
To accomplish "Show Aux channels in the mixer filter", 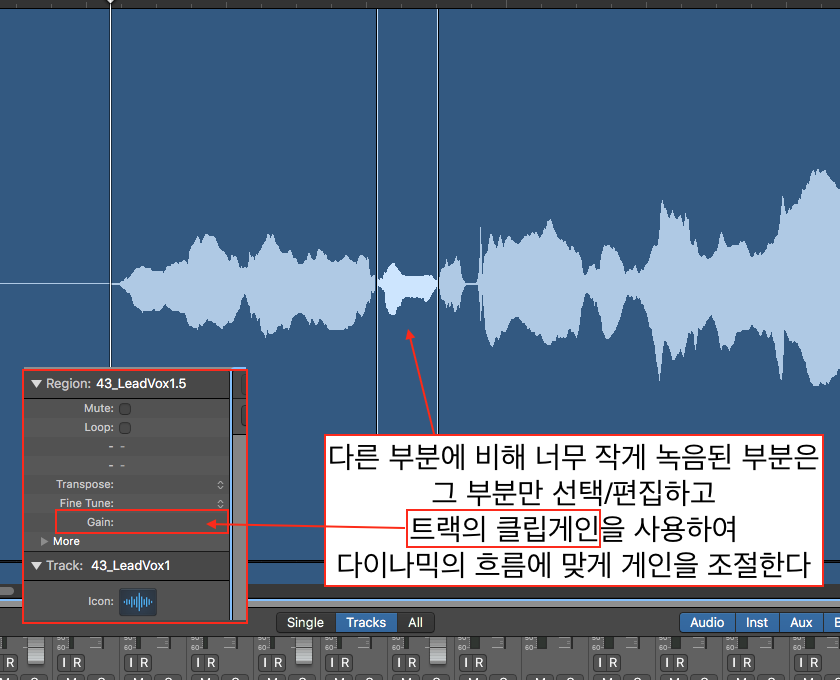I will 800,622.
